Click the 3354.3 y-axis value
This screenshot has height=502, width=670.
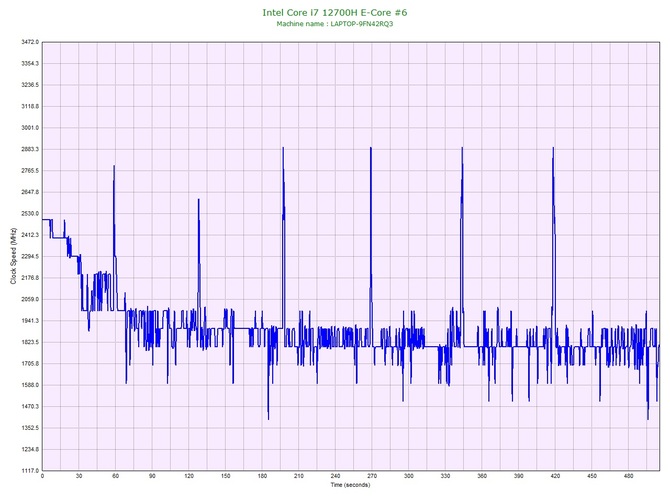[x=30, y=64]
